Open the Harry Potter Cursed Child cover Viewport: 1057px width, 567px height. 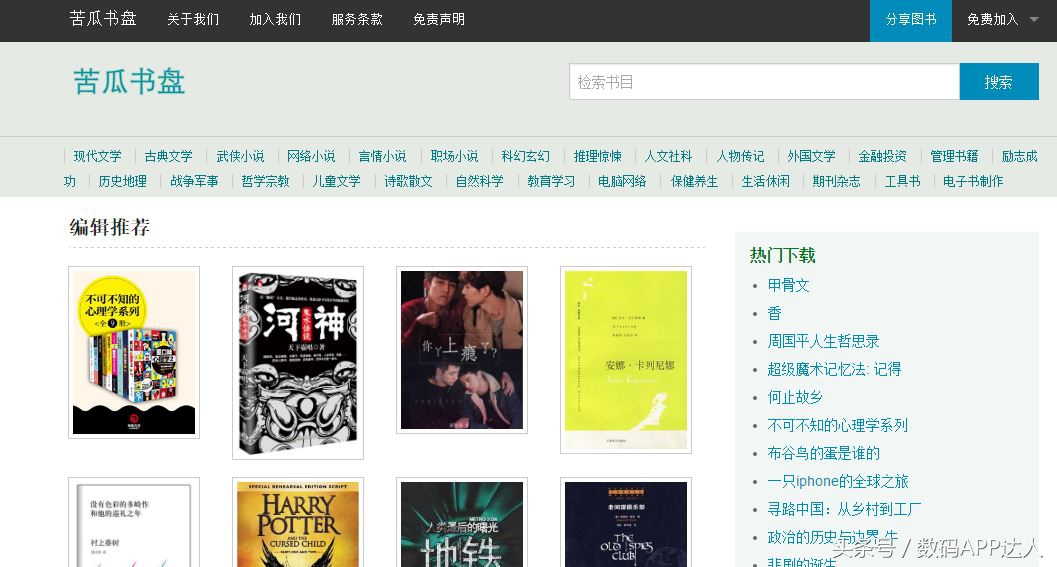(x=298, y=523)
